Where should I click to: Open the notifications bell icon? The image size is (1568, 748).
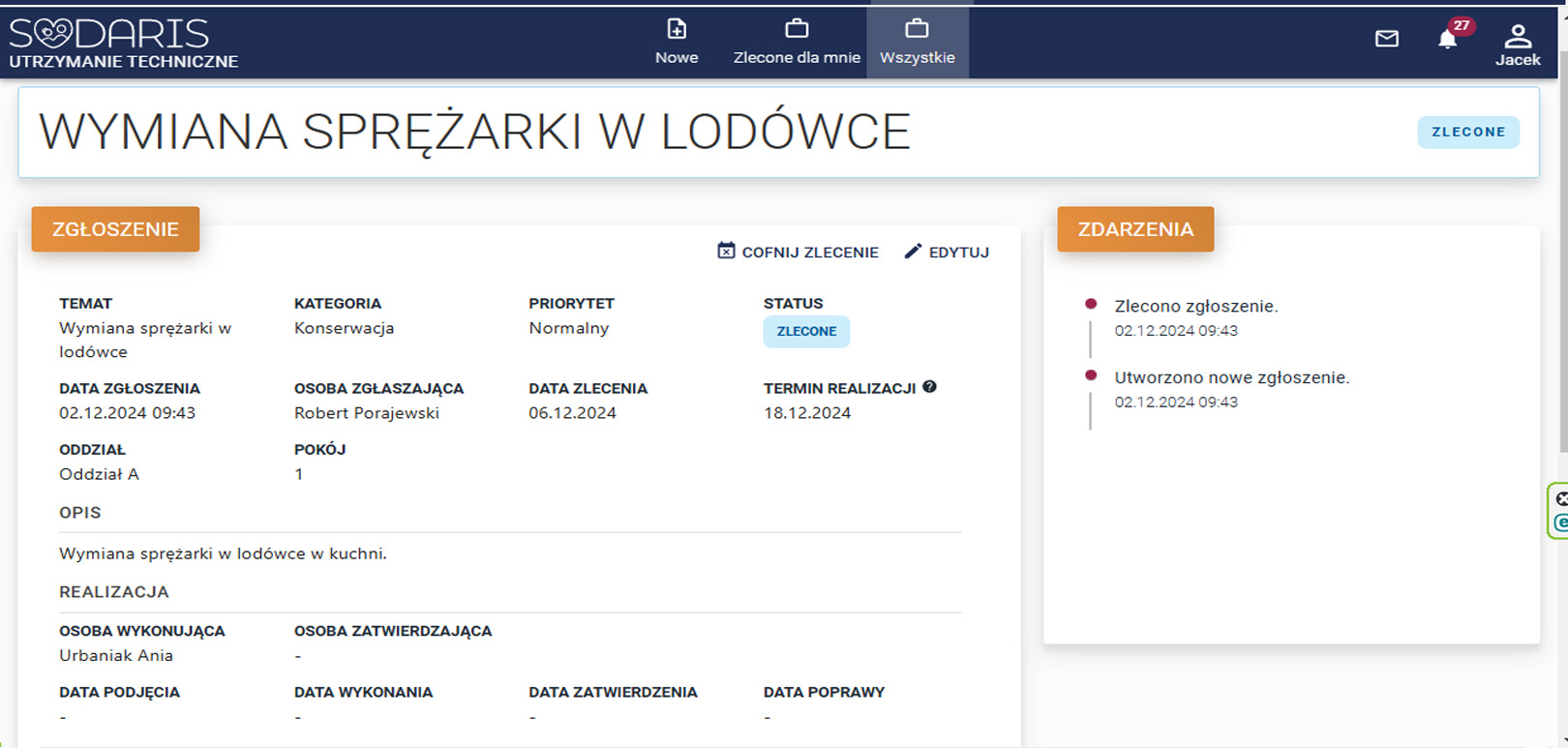[1446, 40]
